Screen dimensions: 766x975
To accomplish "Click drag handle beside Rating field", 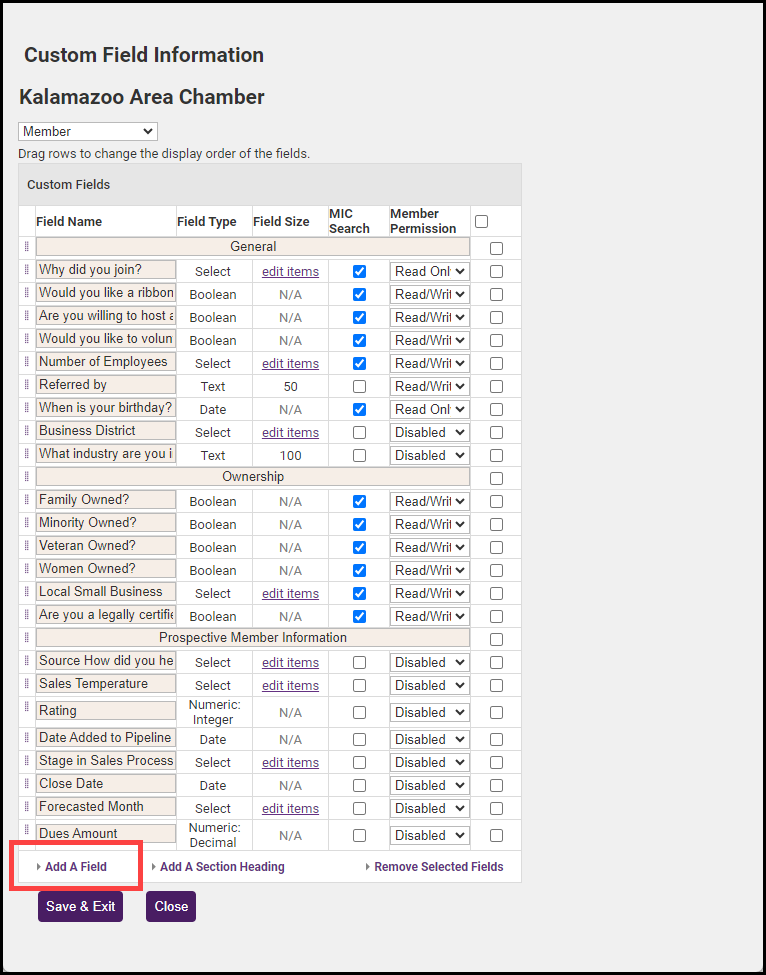I will click(x=27, y=708).
